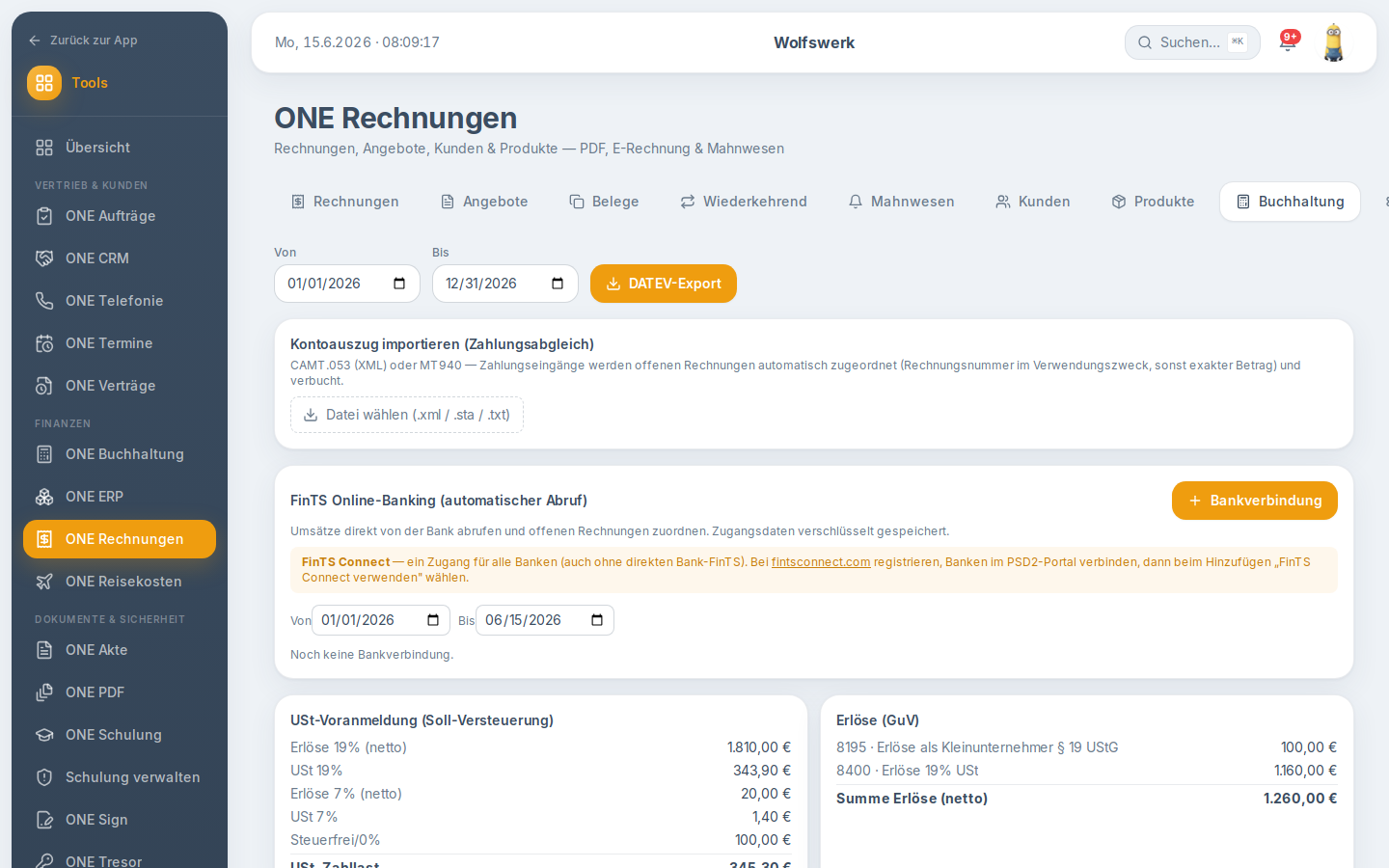The height and width of the screenshot is (868, 1389).
Task: Click the Noch keine Bankverbindung text
Action: click(x=371, y=655)
